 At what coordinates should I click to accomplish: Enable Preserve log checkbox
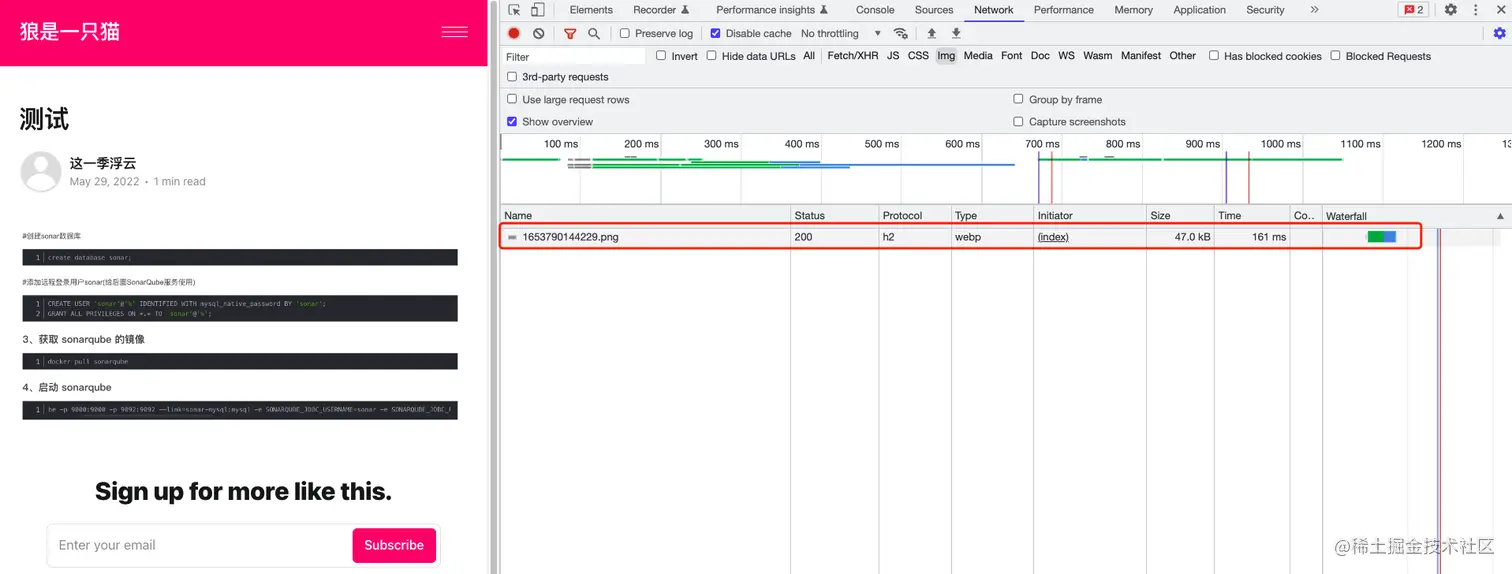(625, 33)
